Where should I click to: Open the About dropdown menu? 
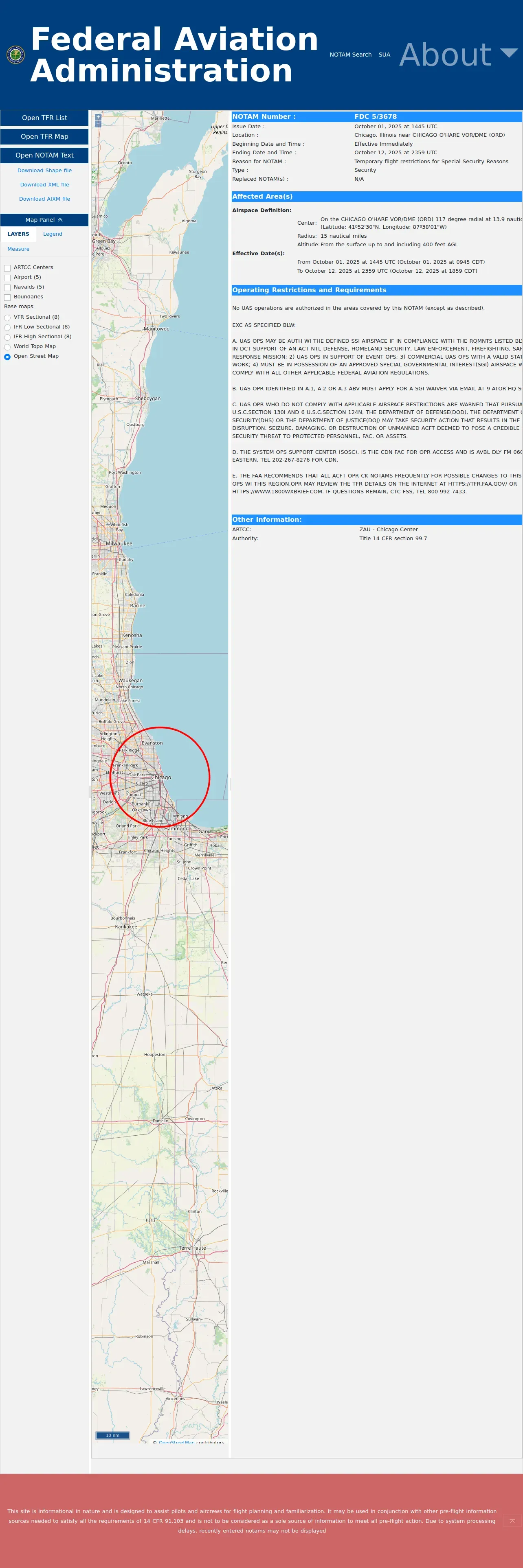click(459, 55)
